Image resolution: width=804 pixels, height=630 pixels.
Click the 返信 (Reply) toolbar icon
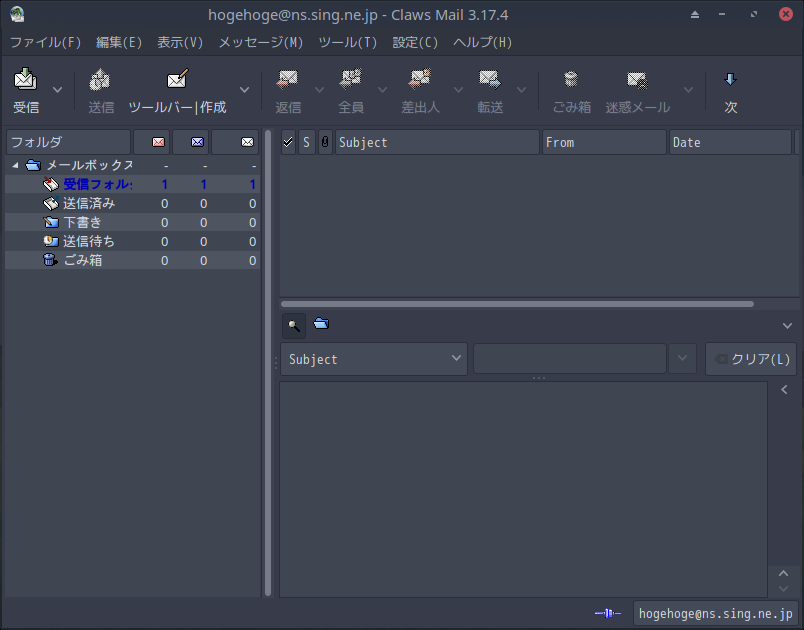(288, 79)
